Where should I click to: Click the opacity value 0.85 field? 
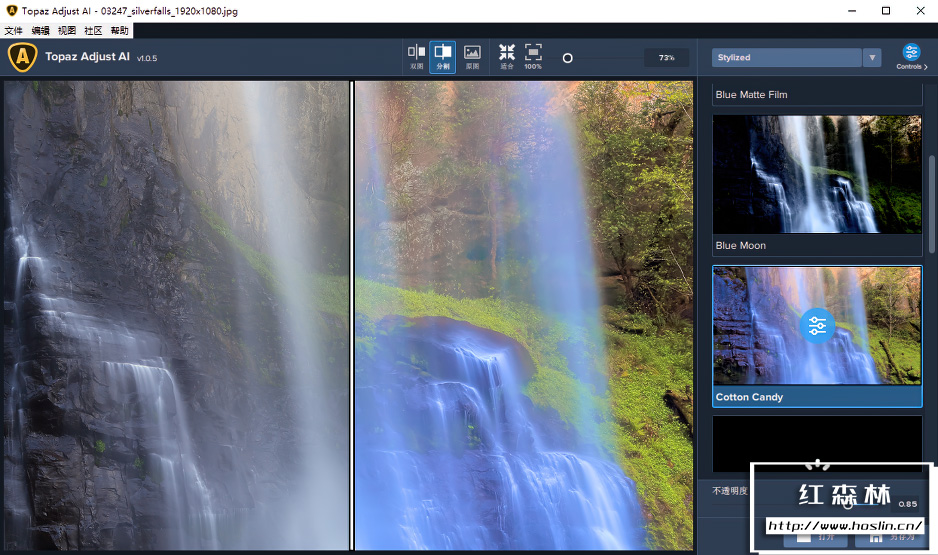(907, 504)
